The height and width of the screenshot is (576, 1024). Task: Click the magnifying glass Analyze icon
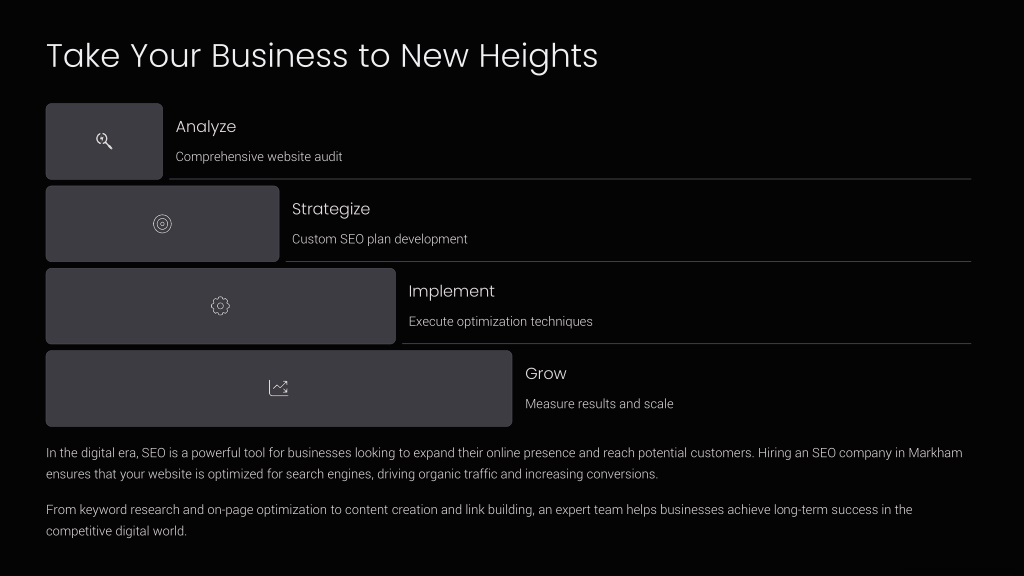pos(104,141)
